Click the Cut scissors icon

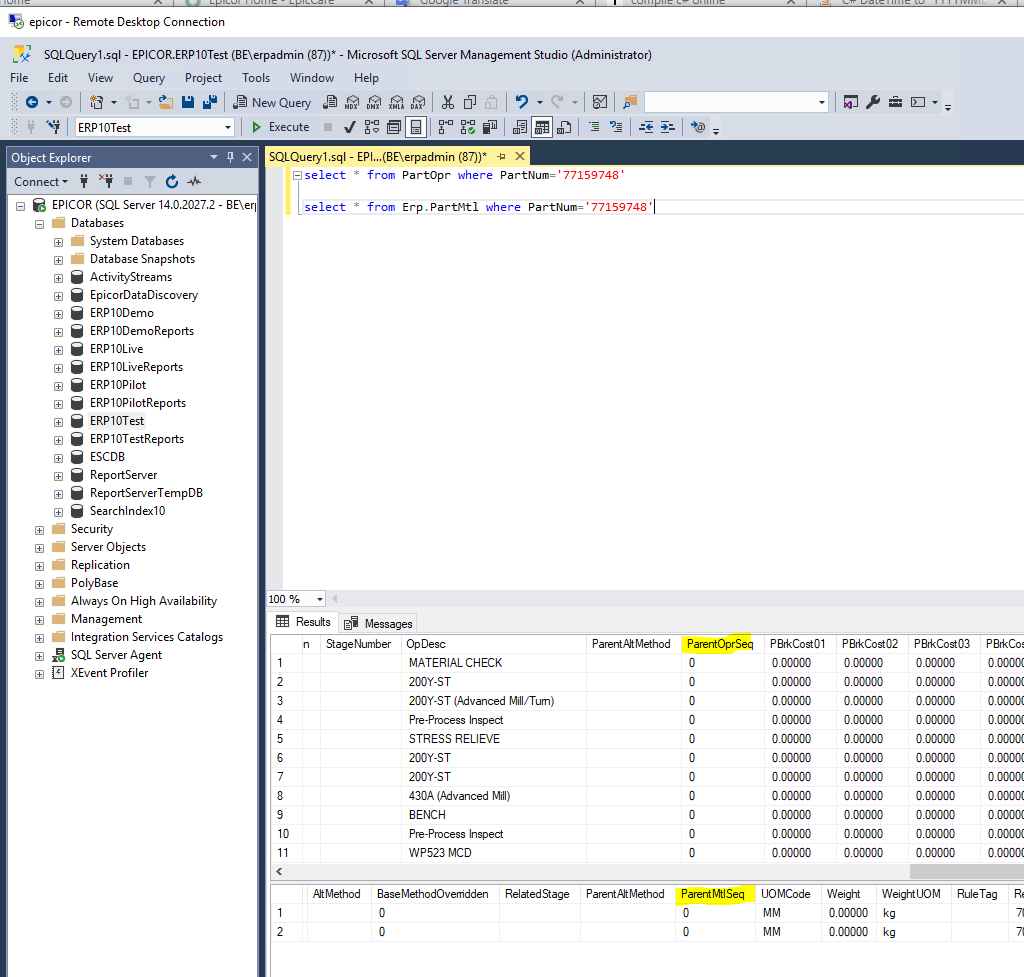447,102
